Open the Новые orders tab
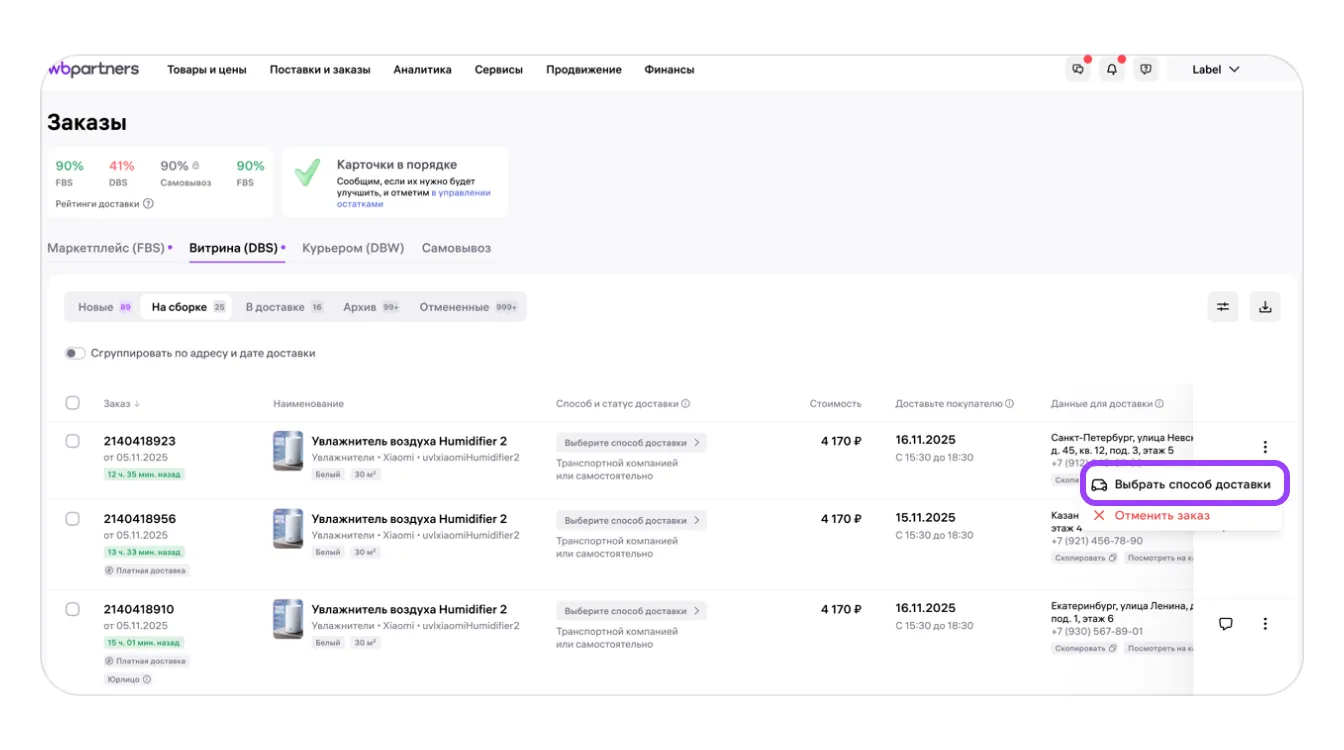 coord(105,307)
